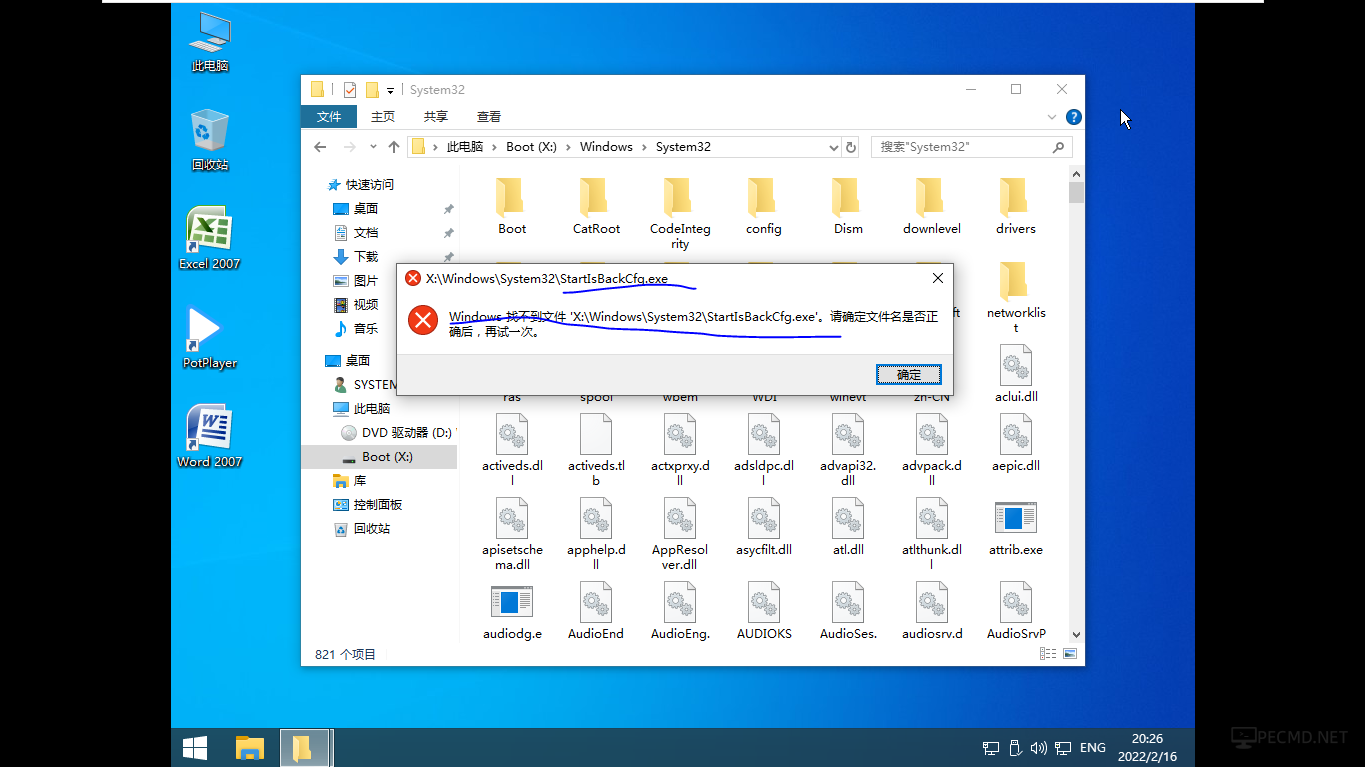Launch PotPlayer from the desktop
This screenshot has height=767, width=1365.
[209, 337]
